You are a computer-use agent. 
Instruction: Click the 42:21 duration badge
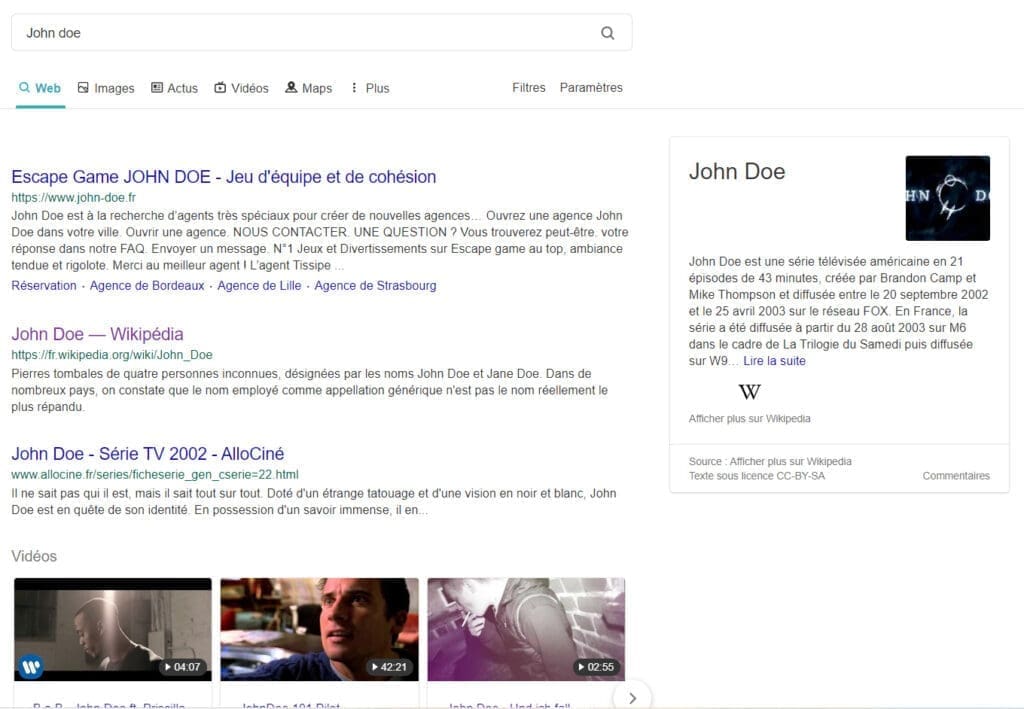pyautogui.click(x=389, y=667)
